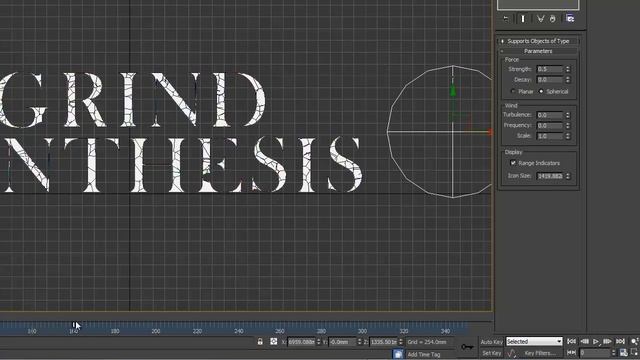Click the Grid = 254.0mm readout
The width and height of the screenshot is (640, 360).
pos(427,342)
